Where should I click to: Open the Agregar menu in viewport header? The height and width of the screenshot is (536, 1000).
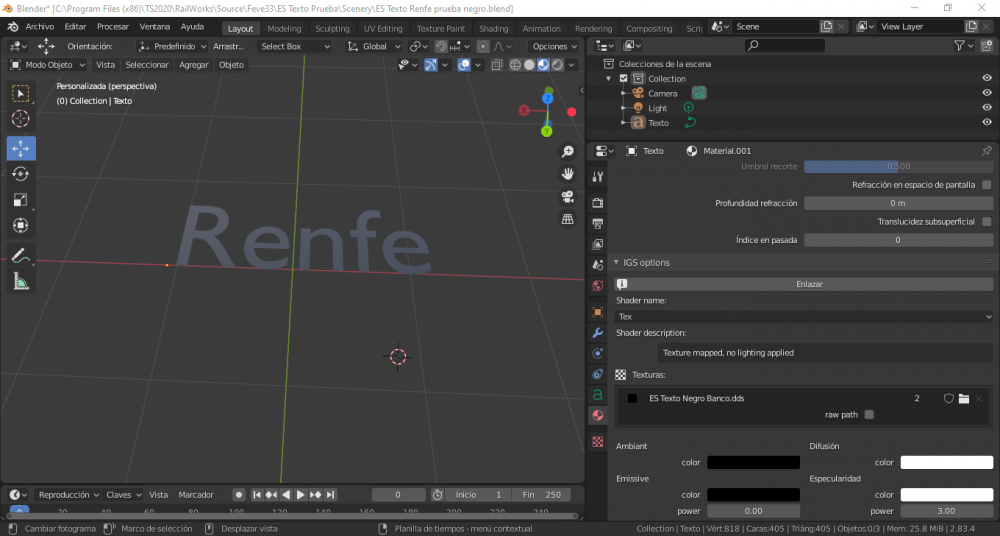(194, 65)
